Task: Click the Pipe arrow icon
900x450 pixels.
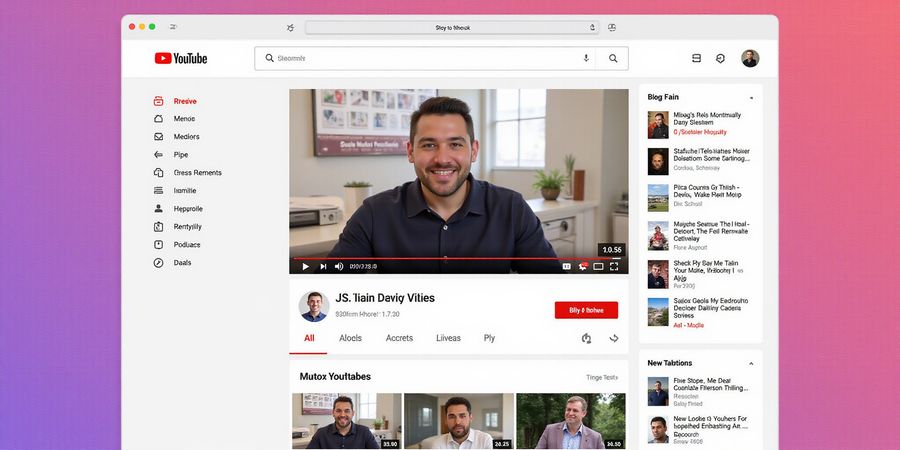Action: [x=158, y=154]
